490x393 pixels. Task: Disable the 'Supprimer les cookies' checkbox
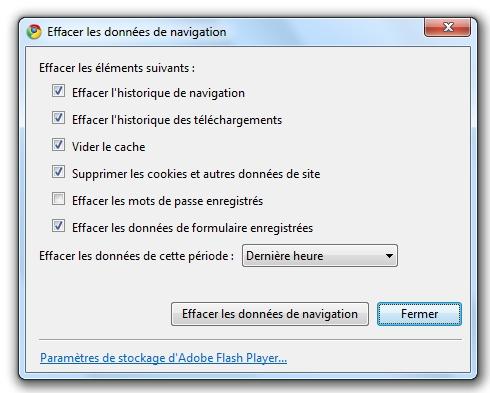[x=58, y=172]
